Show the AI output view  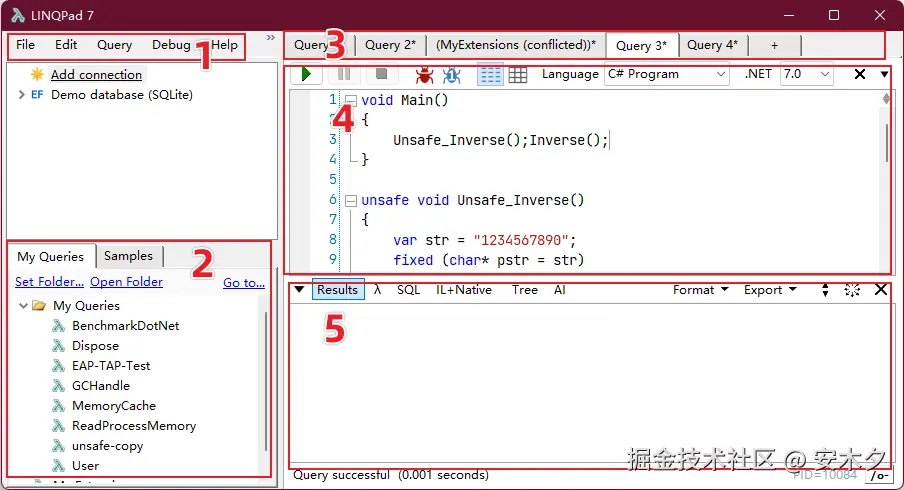[x=560, y=290]
